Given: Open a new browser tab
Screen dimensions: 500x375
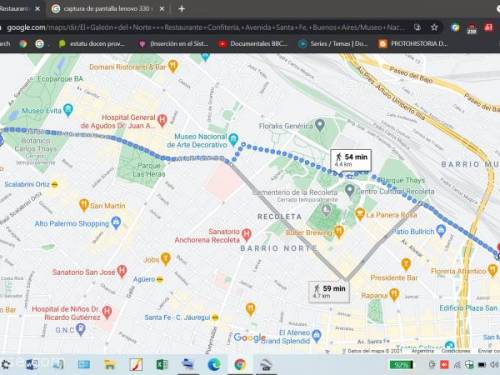Looking at the screenshot, I should tap(182, 9).
